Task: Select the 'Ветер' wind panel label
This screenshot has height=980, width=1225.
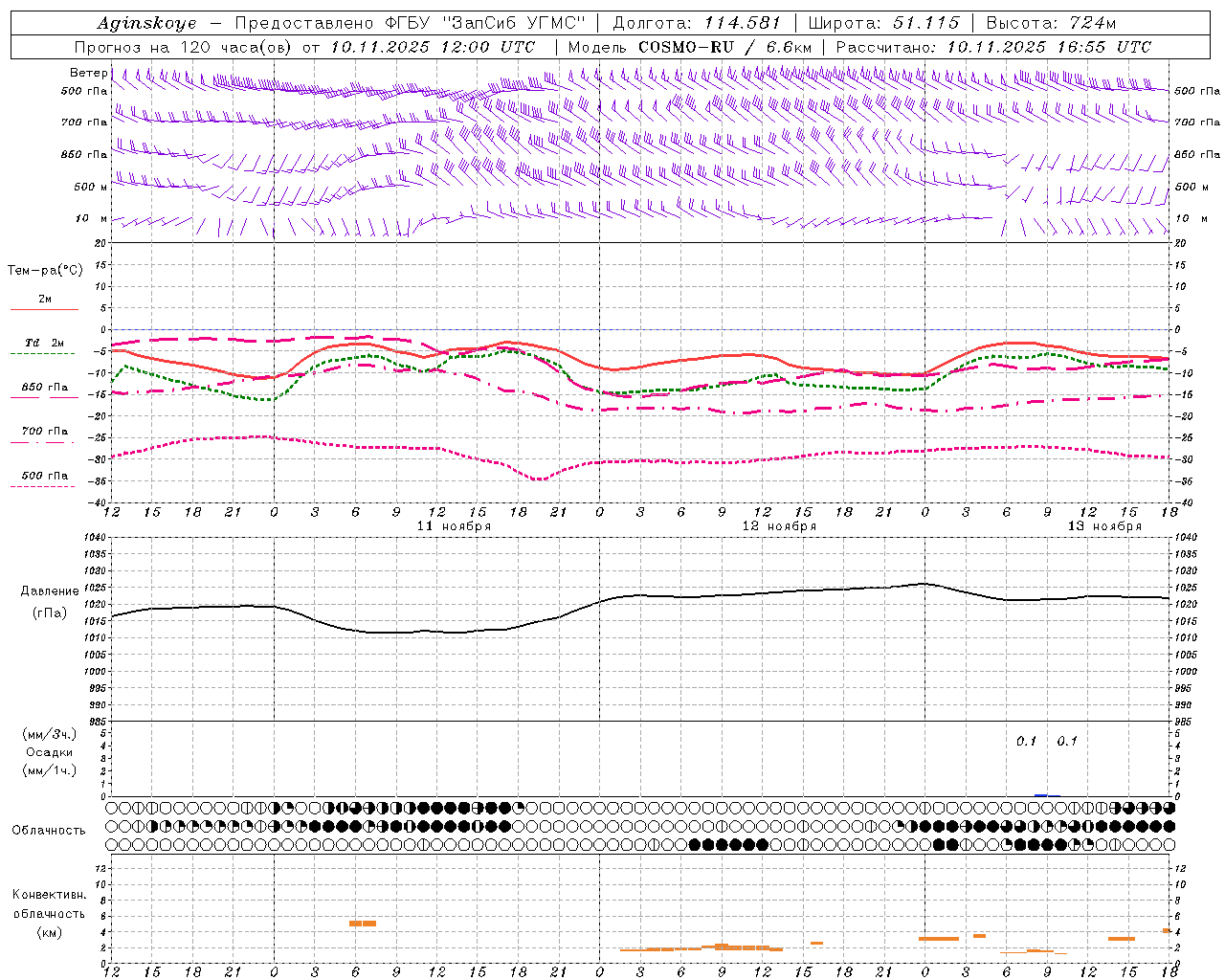Action: click(x=88, y=73)
